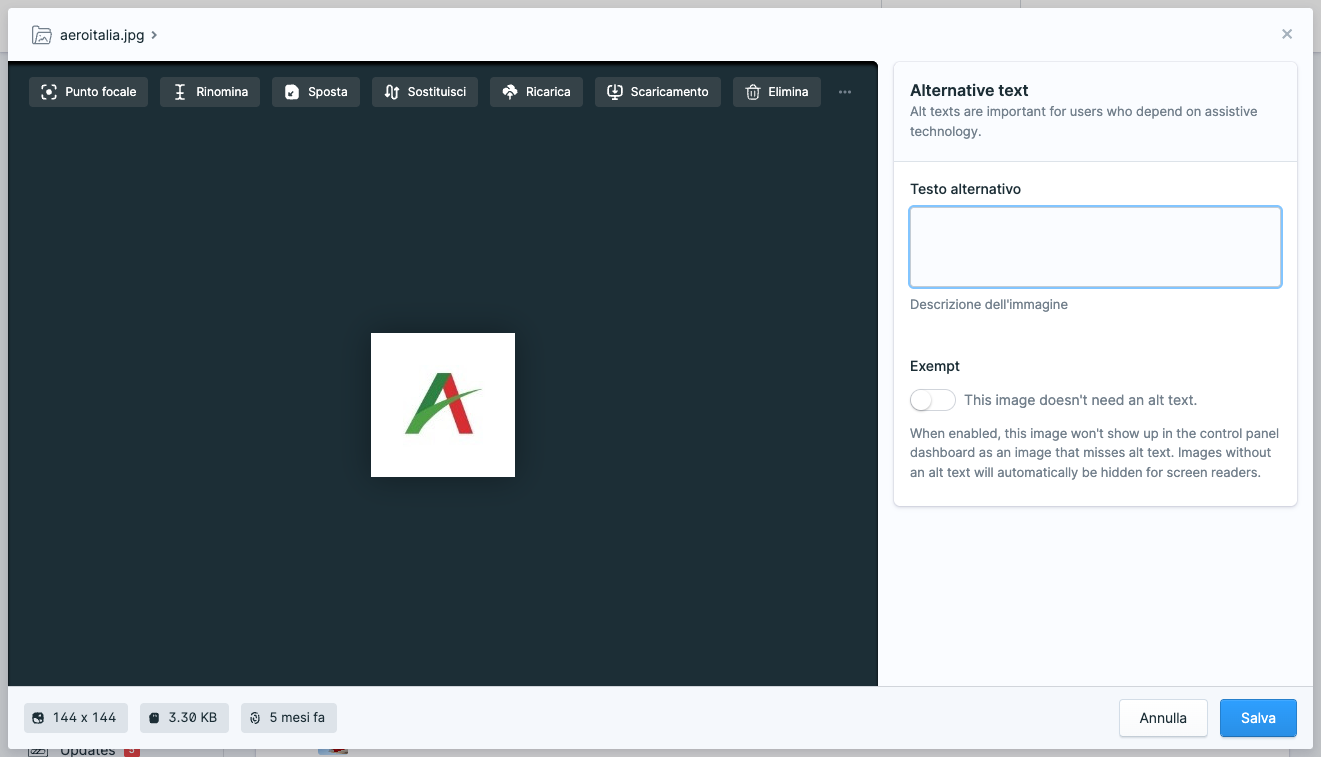Download the asset with Scaricamento
The height and width of the screenshot is (757, 1321).
(x=658, y=92)
